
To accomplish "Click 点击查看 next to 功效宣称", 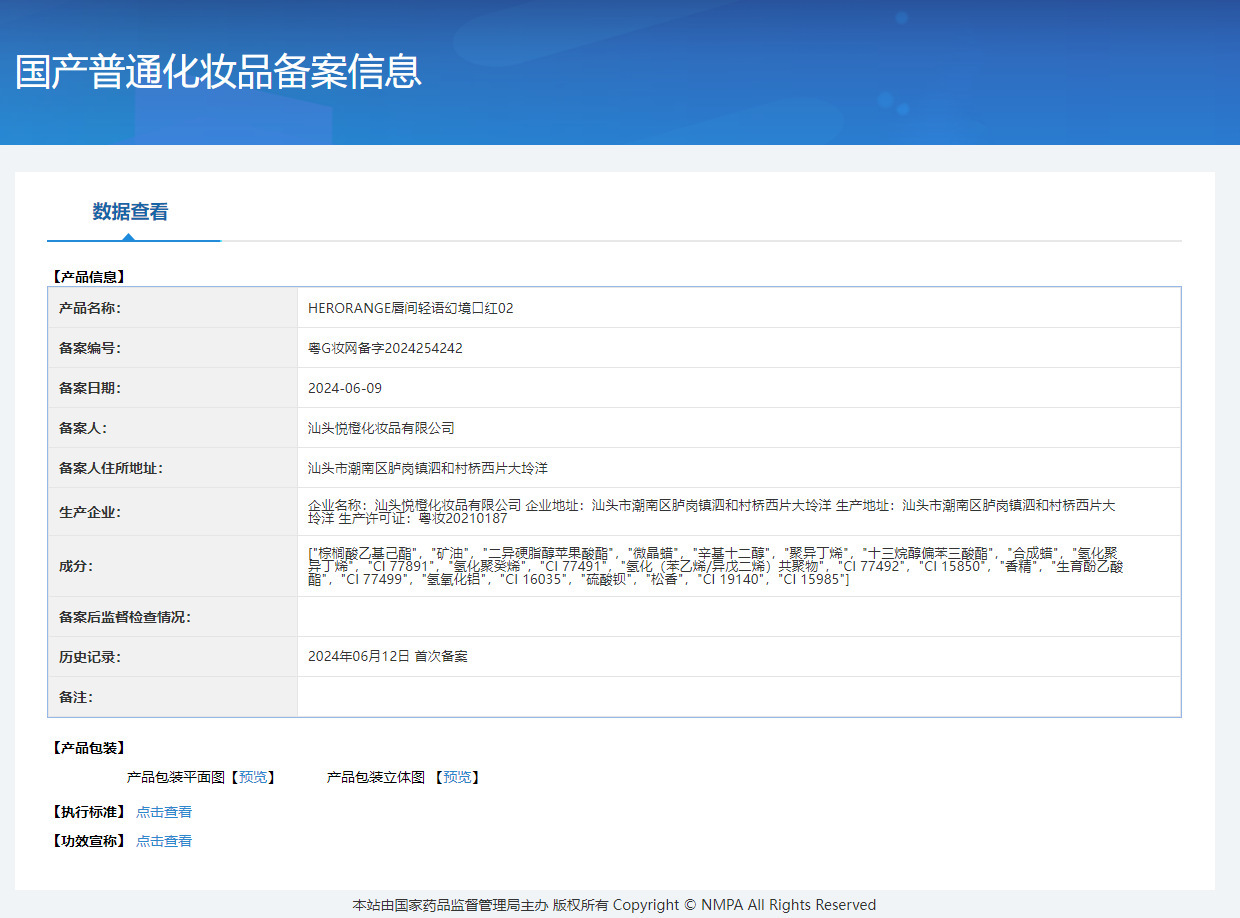I will tap(164, 841).
